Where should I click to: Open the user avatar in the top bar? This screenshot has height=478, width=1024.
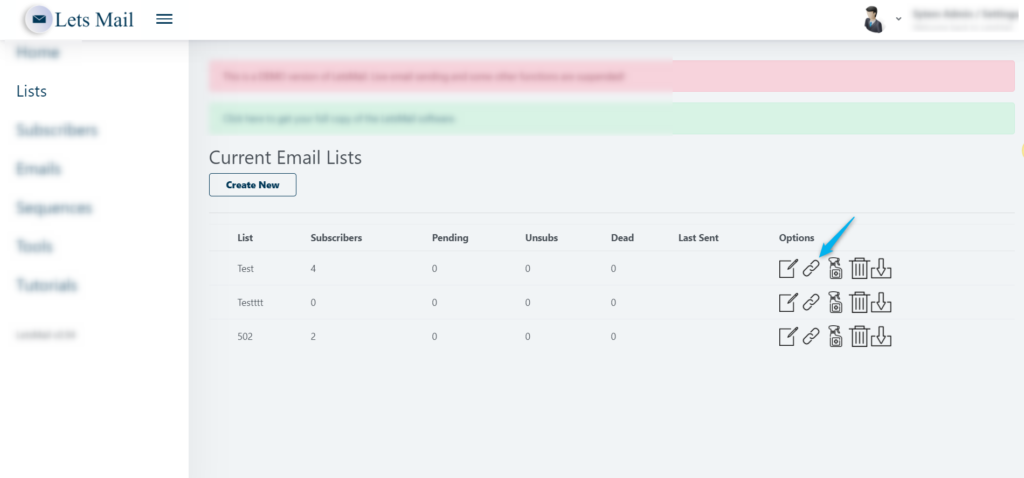click(x=873, y=20)
